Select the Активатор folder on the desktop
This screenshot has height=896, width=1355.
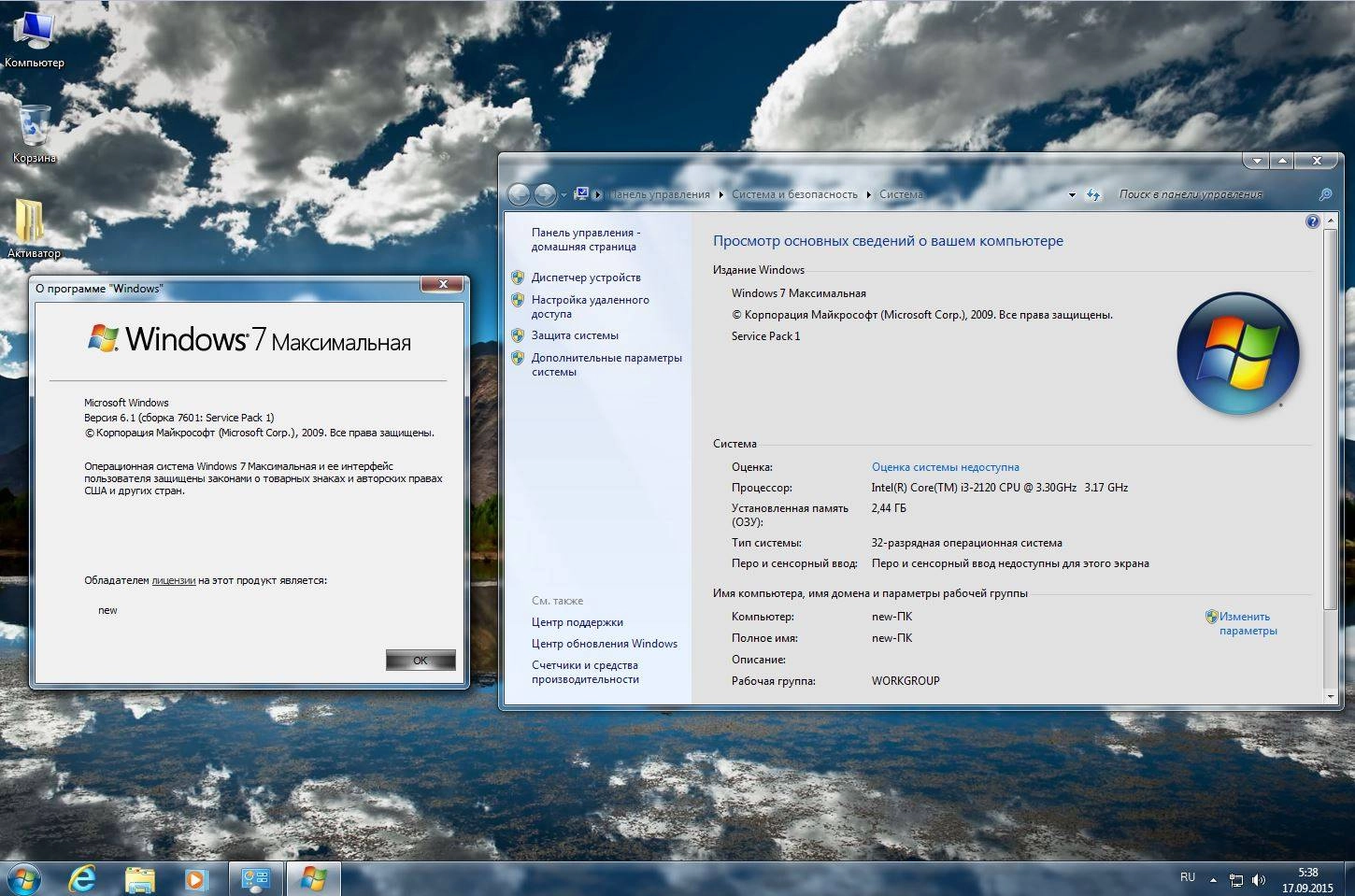click(34, 228)
